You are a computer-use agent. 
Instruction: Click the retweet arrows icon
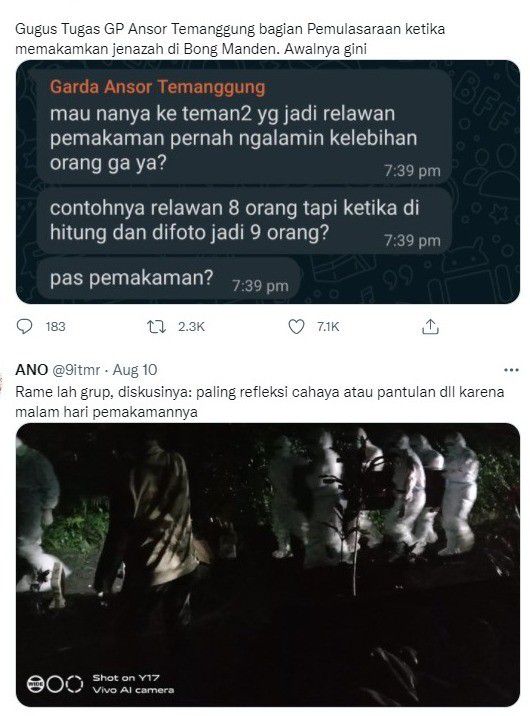tap(156, 326)
